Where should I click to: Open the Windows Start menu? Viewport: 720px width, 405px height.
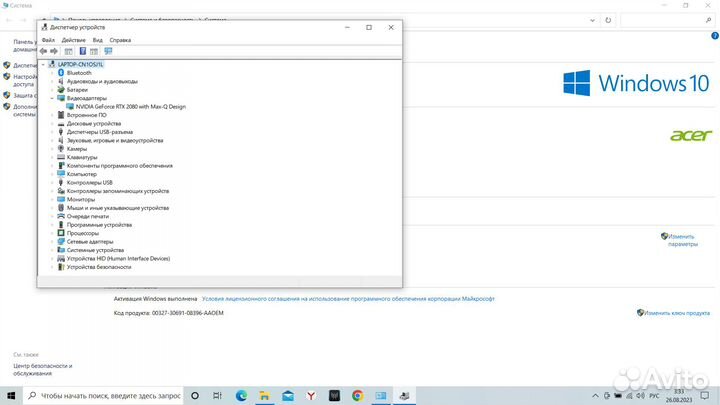click(11, 395)
